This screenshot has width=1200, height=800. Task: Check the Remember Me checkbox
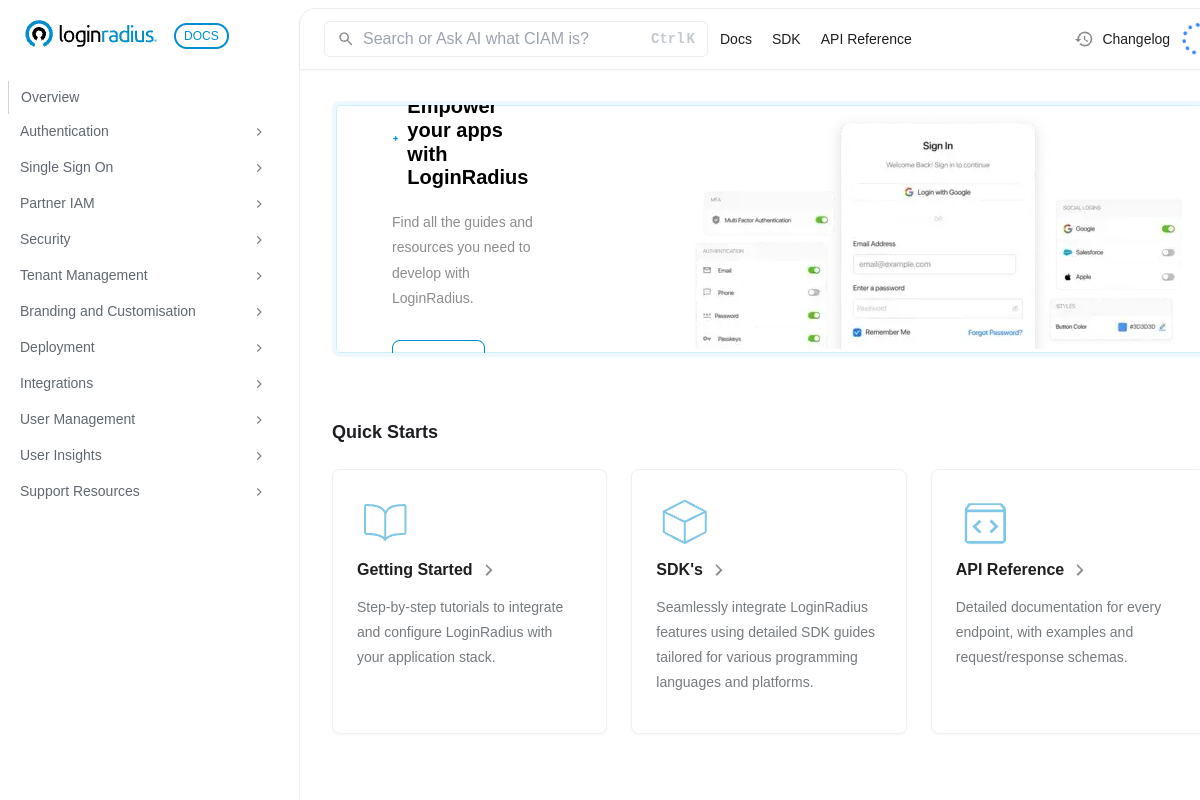click(857, 332)
